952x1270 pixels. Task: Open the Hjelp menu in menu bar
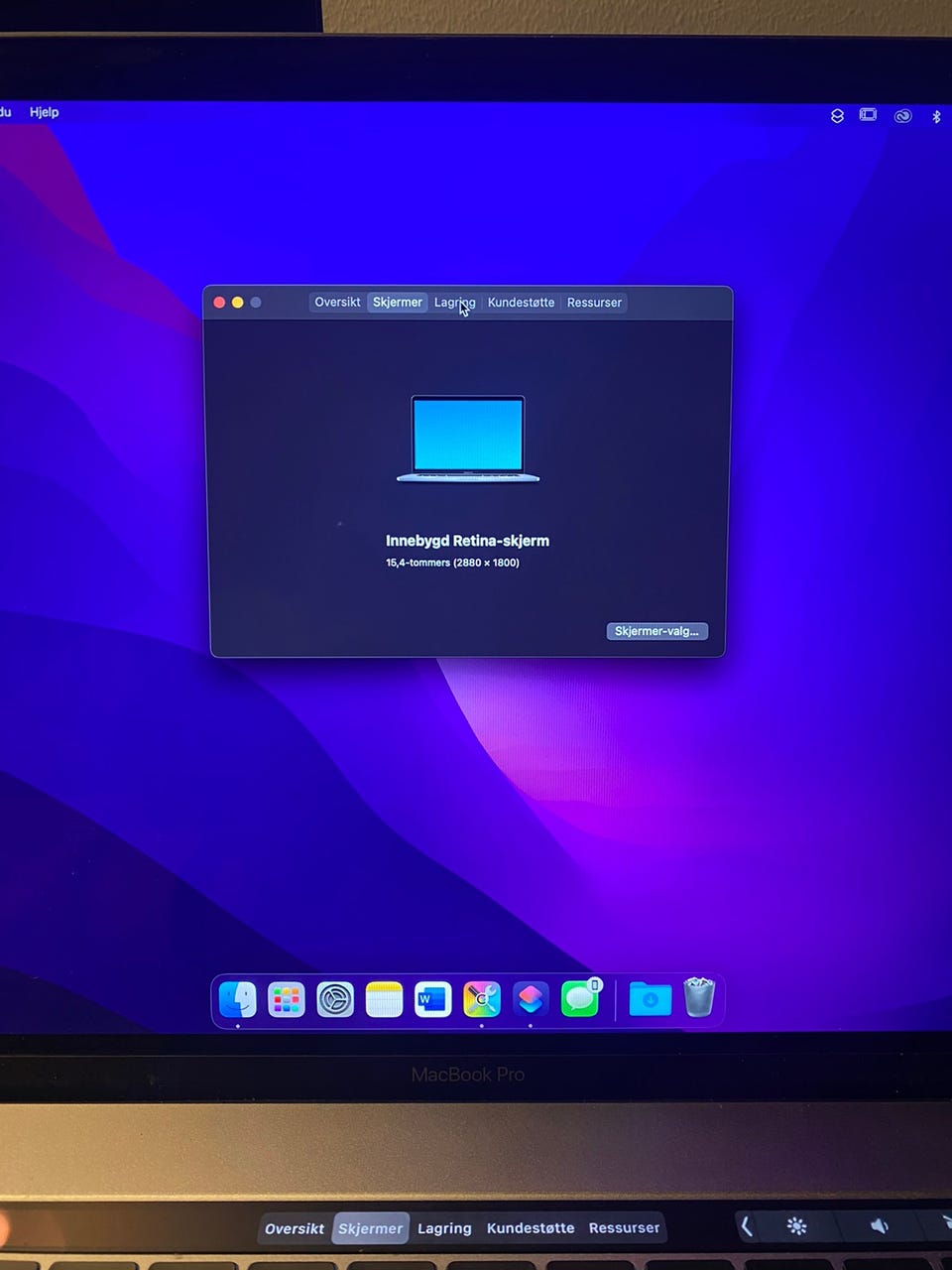coord(44,112)
